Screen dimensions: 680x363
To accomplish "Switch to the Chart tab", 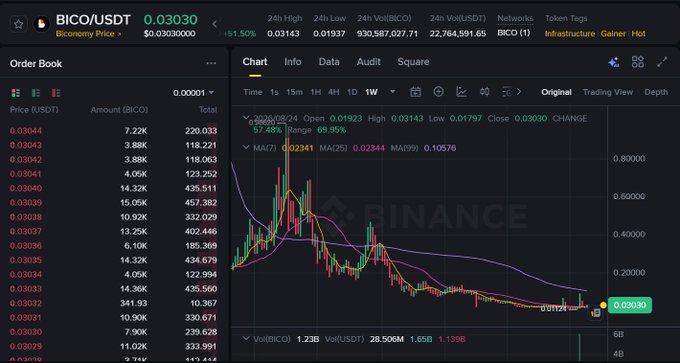I will [255, 62].
